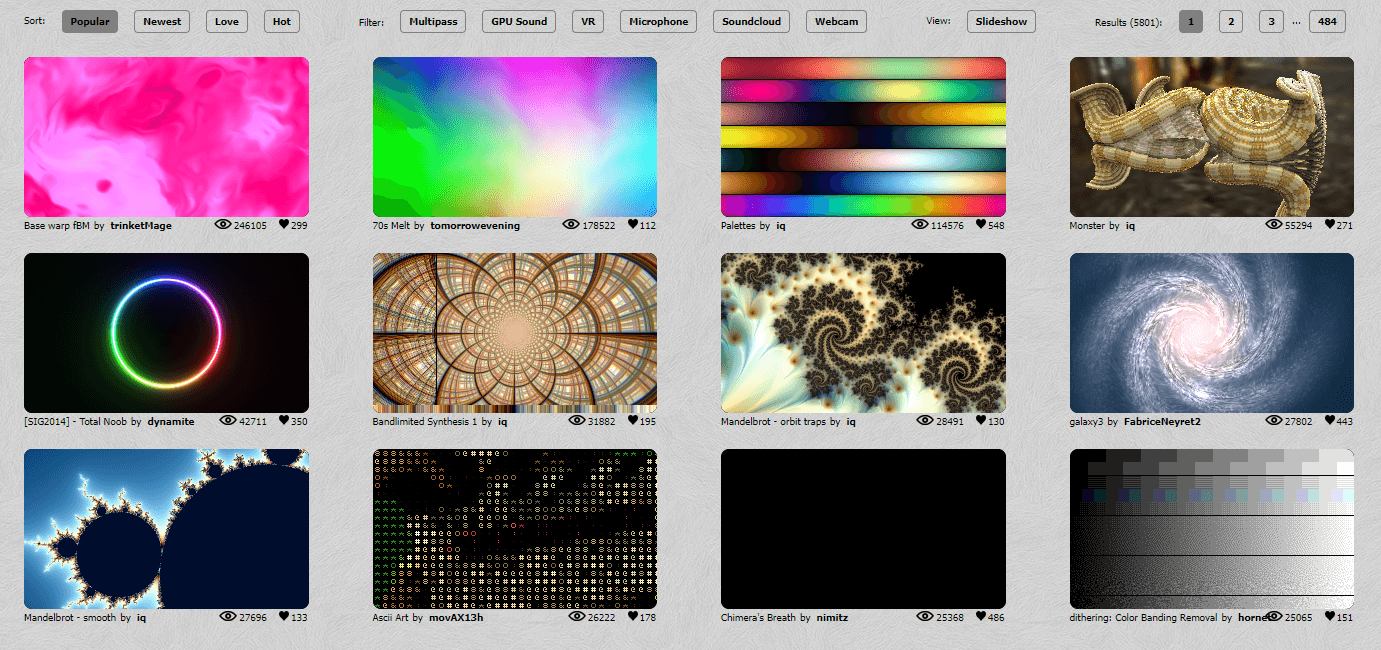Open the Mandelbrot - orbit traps thumbnail
Image resolution: width=1381 pixels, height=650 pixels.
[x=863, y=333]
